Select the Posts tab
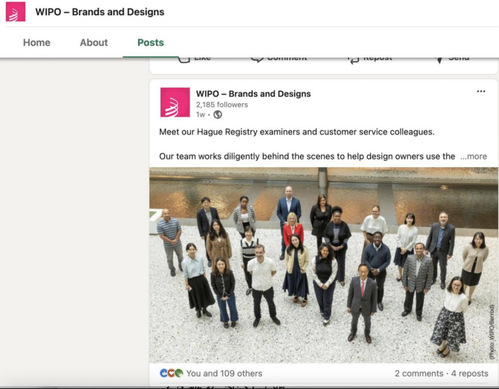This screenshot has height=389, width=499. [151, 43]
